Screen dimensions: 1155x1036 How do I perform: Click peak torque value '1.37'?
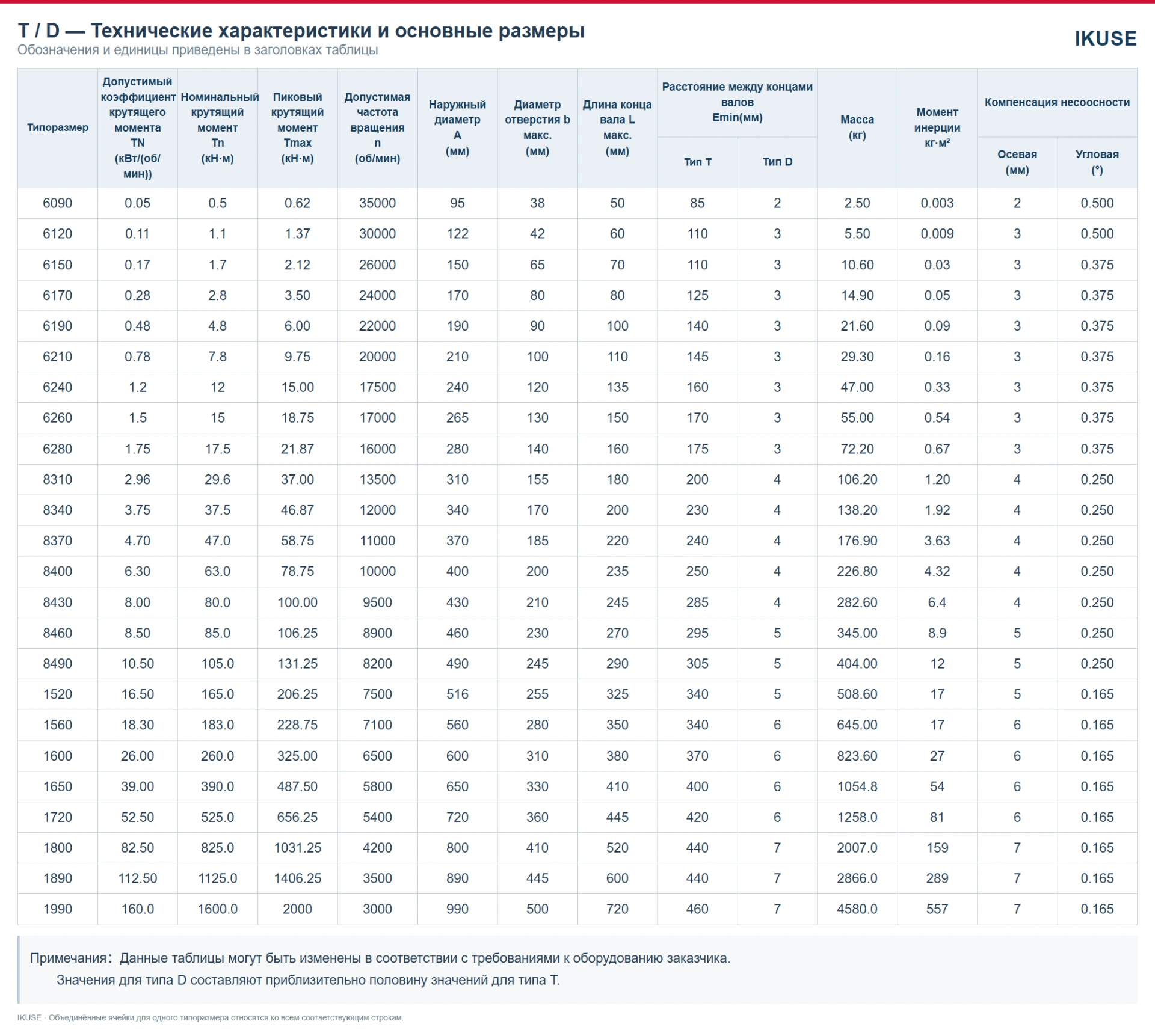click(297, 234)
